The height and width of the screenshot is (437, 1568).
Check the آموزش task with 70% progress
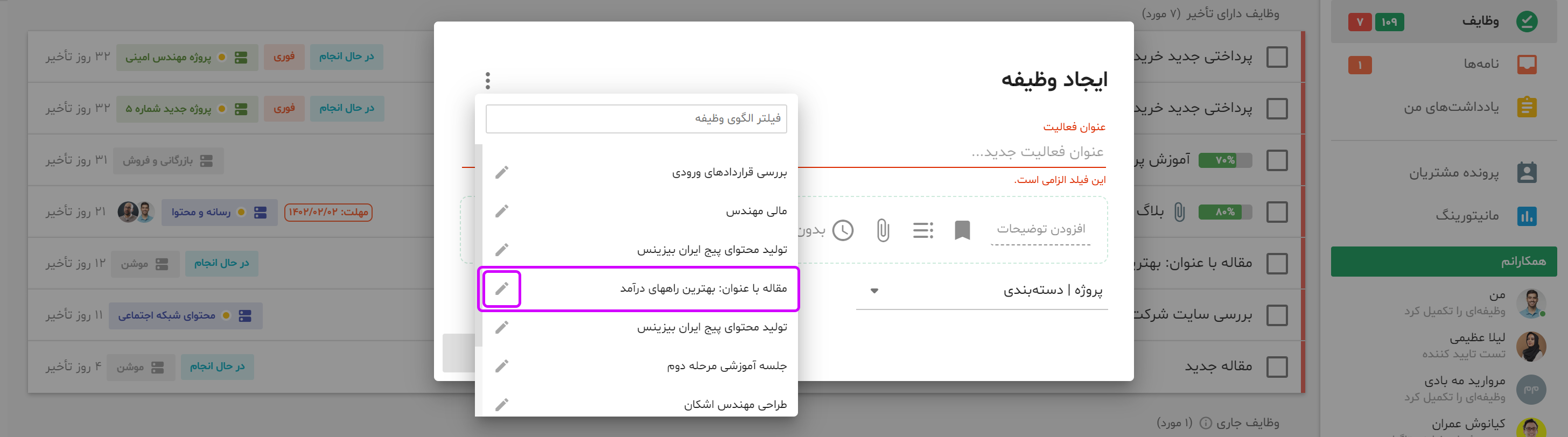click(x=1277, y=160)
